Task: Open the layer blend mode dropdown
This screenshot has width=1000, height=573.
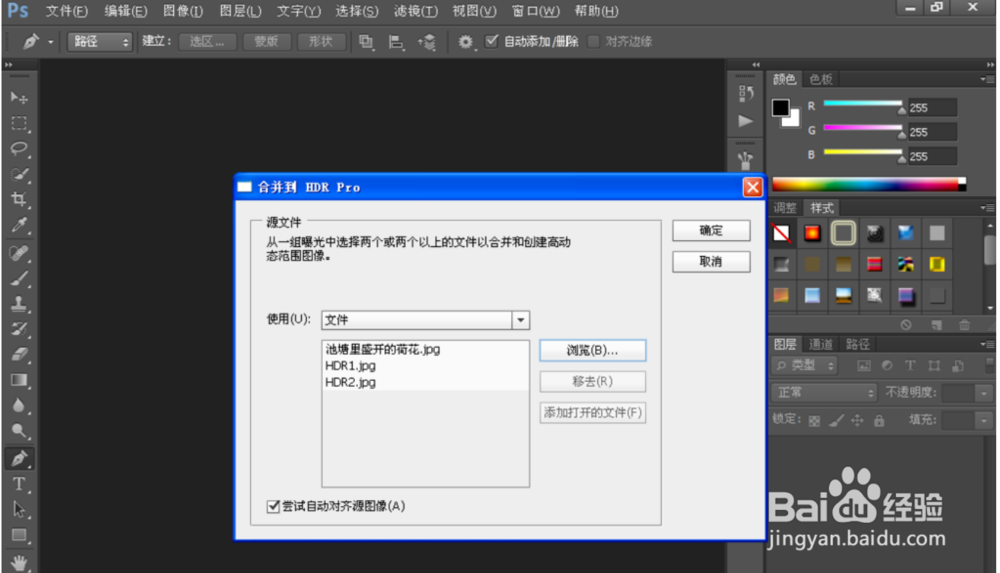Action: (824, 393)
